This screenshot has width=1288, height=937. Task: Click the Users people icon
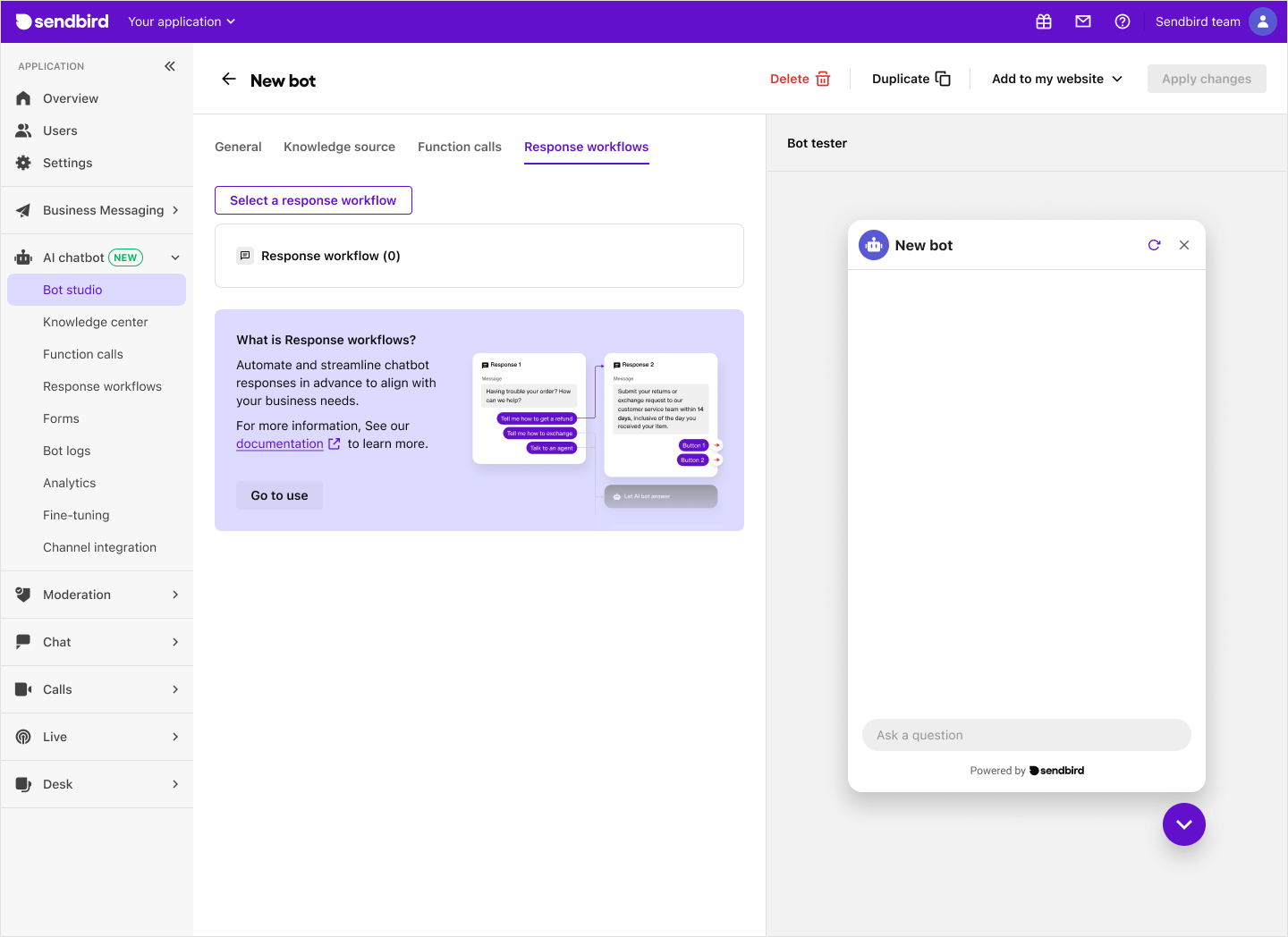tap(23, 131)
